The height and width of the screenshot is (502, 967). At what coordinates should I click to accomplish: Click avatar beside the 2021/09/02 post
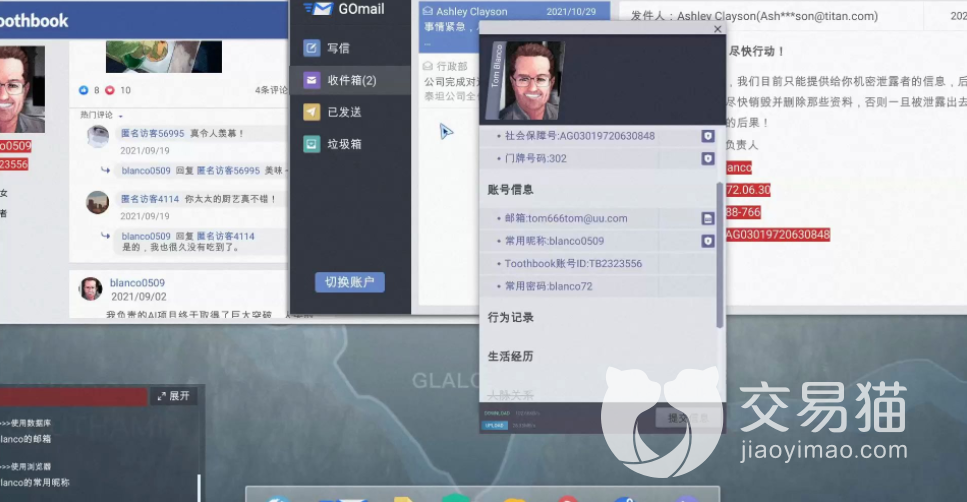[x=91, y=289]
